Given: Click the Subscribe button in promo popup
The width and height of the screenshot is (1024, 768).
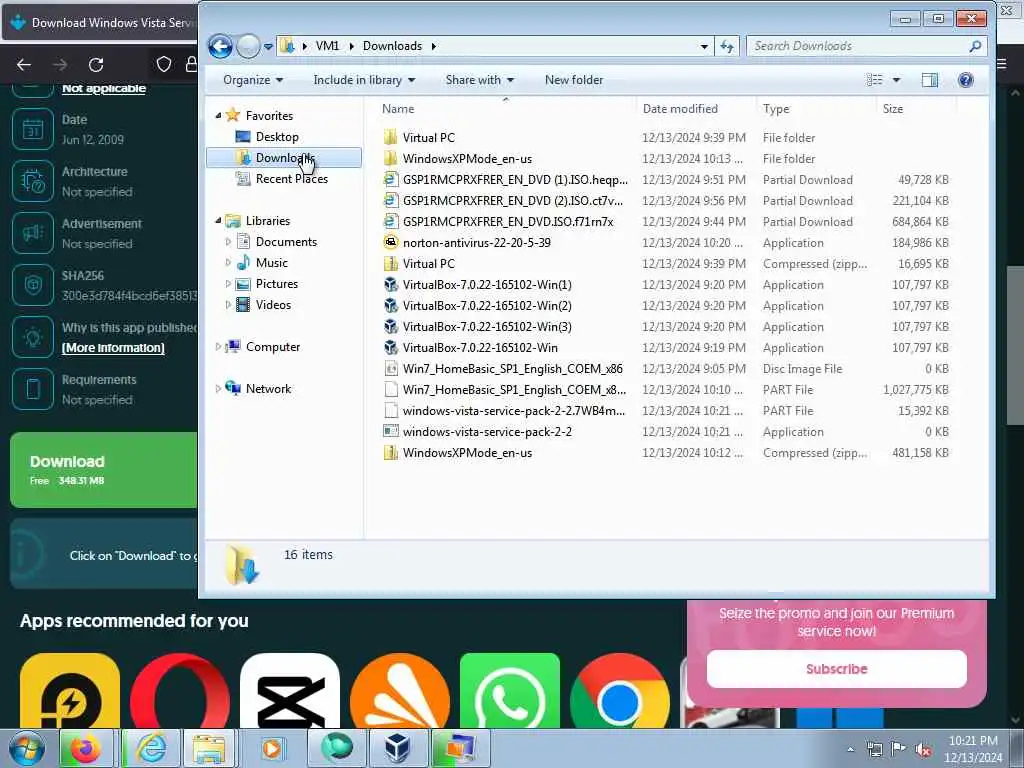Looking at the screenshot, I should (x=837, y=669).
